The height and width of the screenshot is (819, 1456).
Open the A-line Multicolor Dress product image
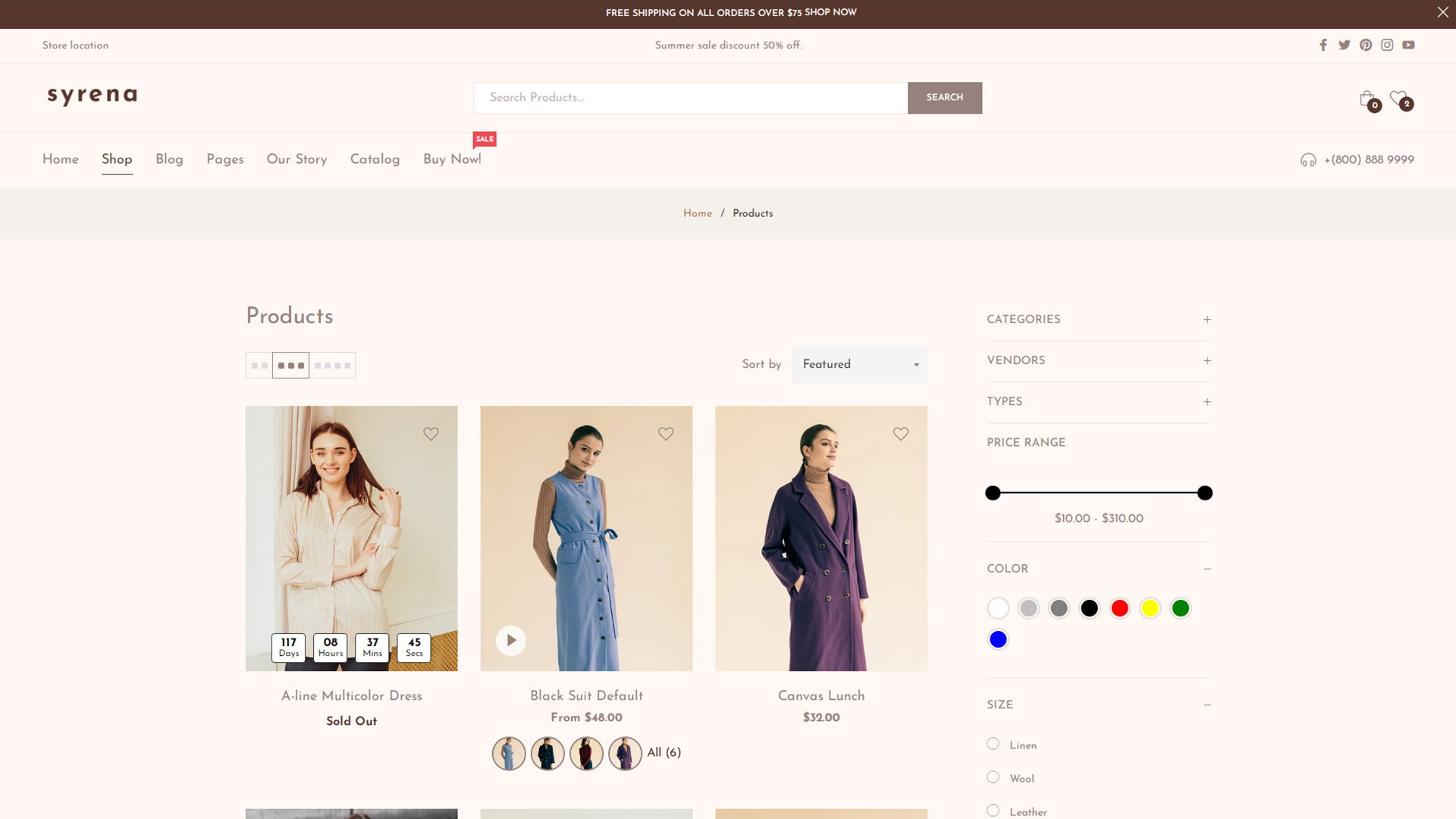coord(351,538)
